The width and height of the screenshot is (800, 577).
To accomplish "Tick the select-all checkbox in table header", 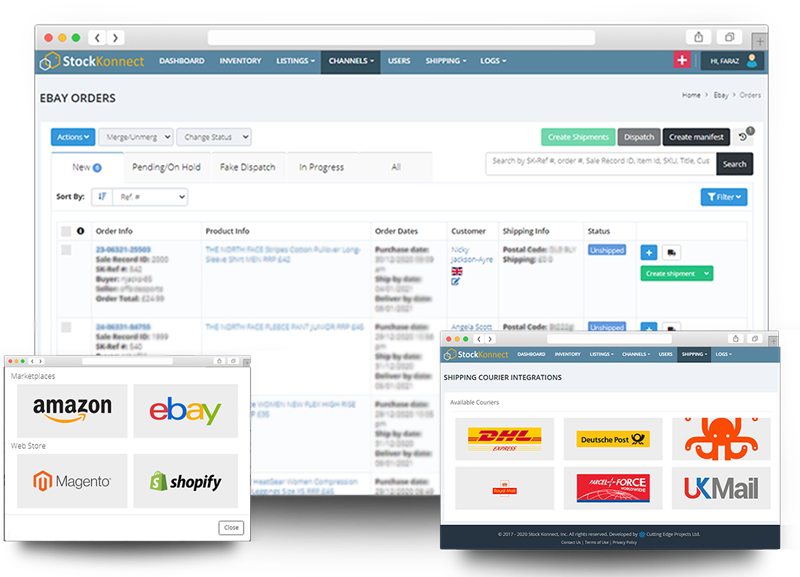I will (x=66, y=231).
